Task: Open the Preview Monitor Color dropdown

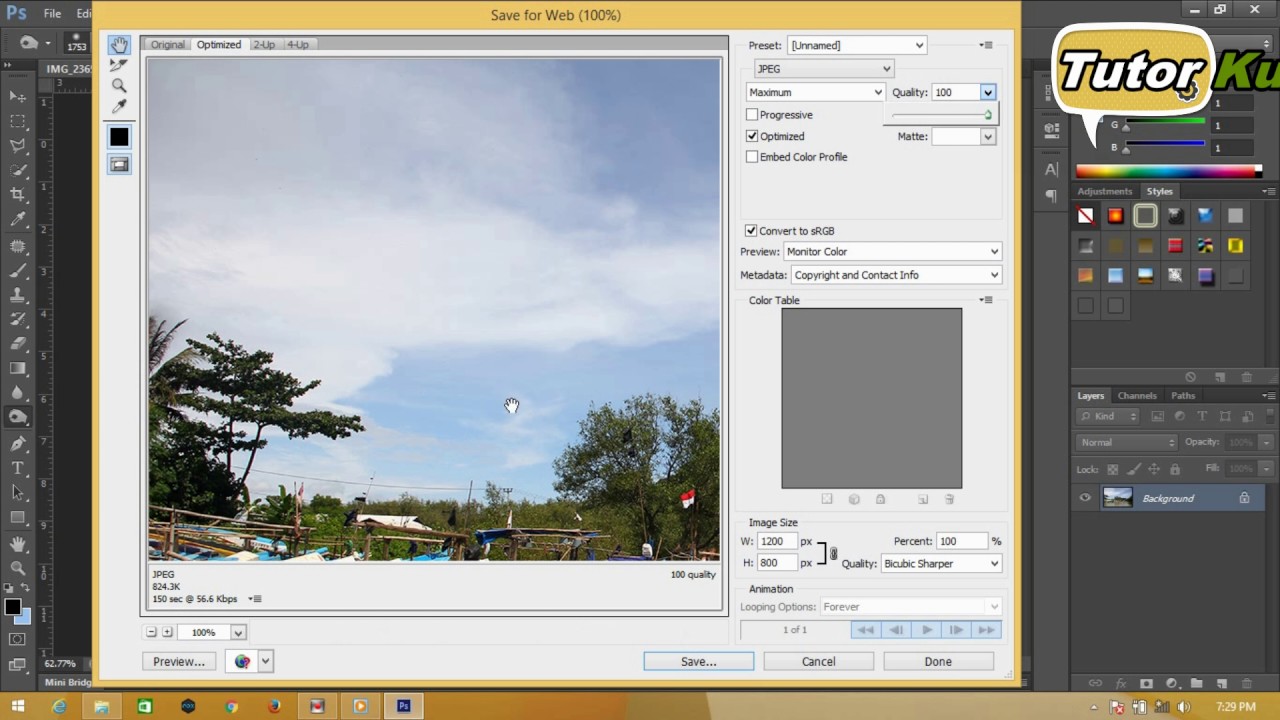Action: point(893,252)
